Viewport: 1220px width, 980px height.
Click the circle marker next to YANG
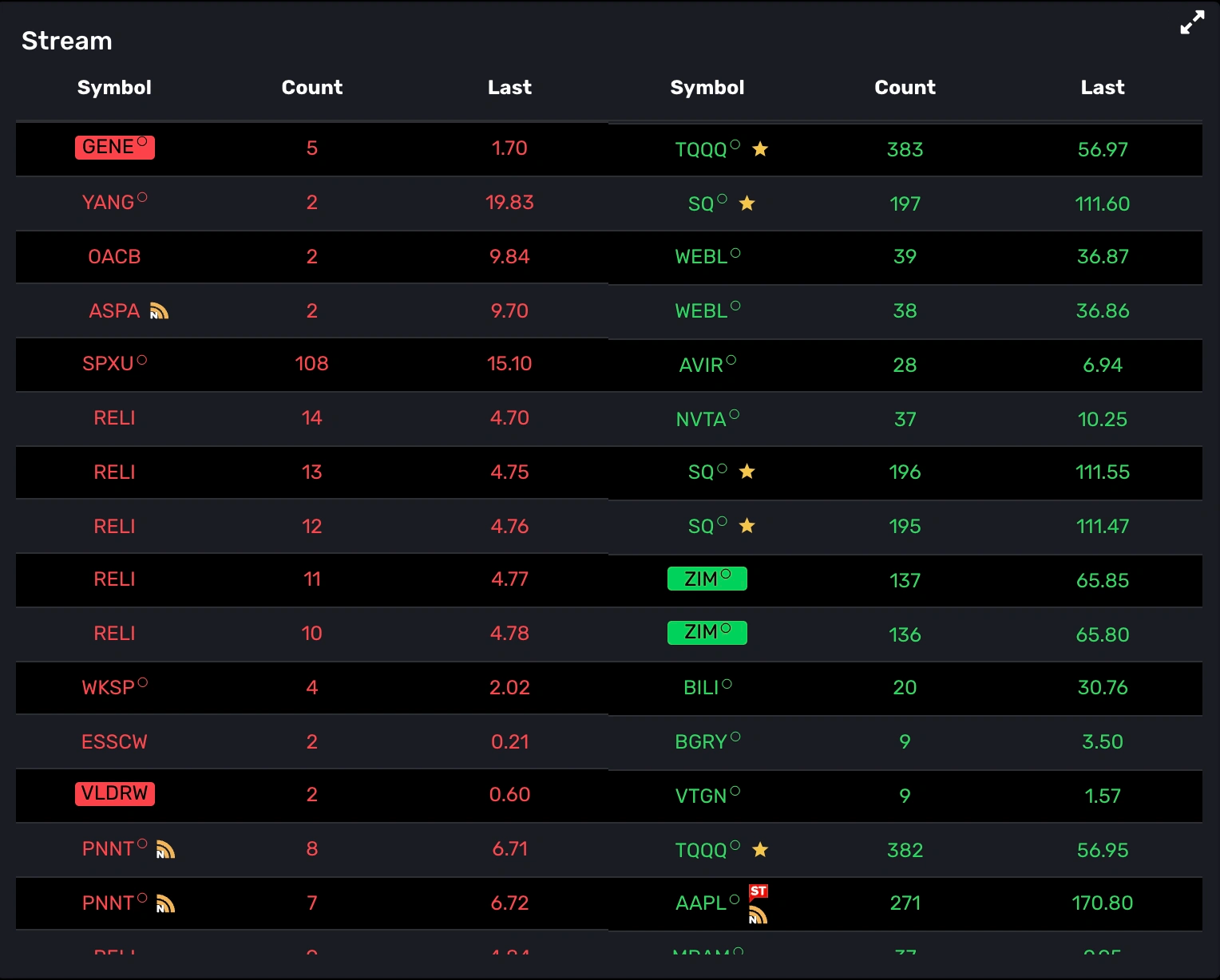(142, 197)
